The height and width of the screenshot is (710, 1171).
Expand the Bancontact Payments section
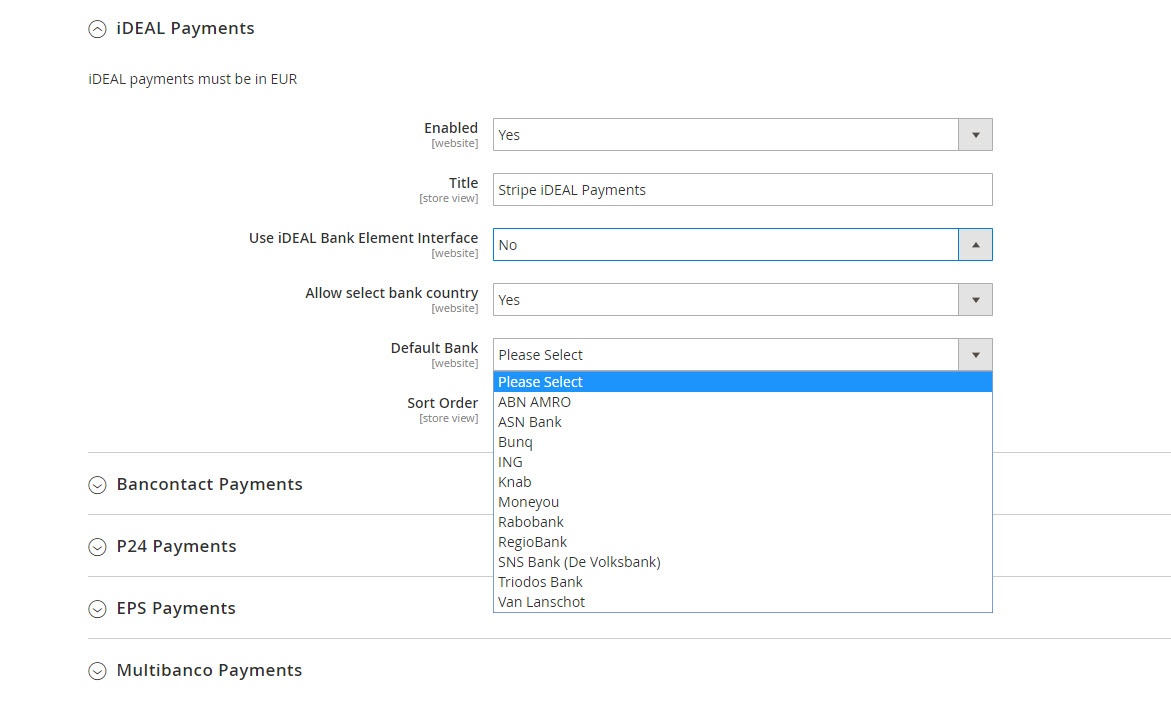(97, 484)
